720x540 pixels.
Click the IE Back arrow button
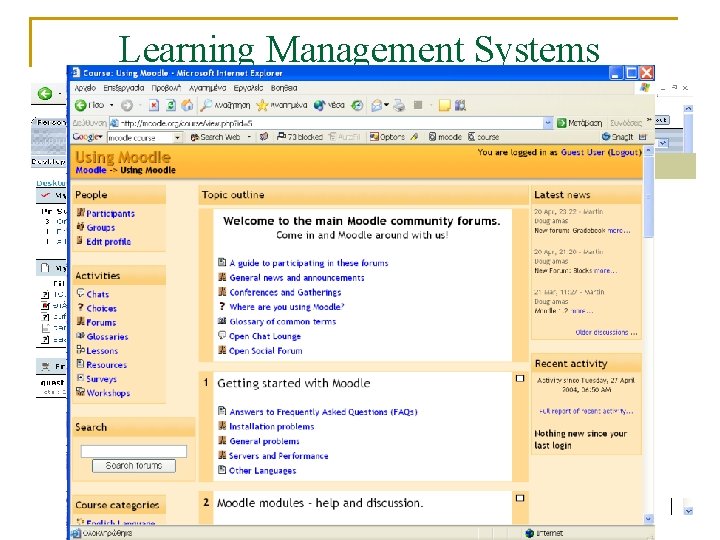tap(81, 106)
